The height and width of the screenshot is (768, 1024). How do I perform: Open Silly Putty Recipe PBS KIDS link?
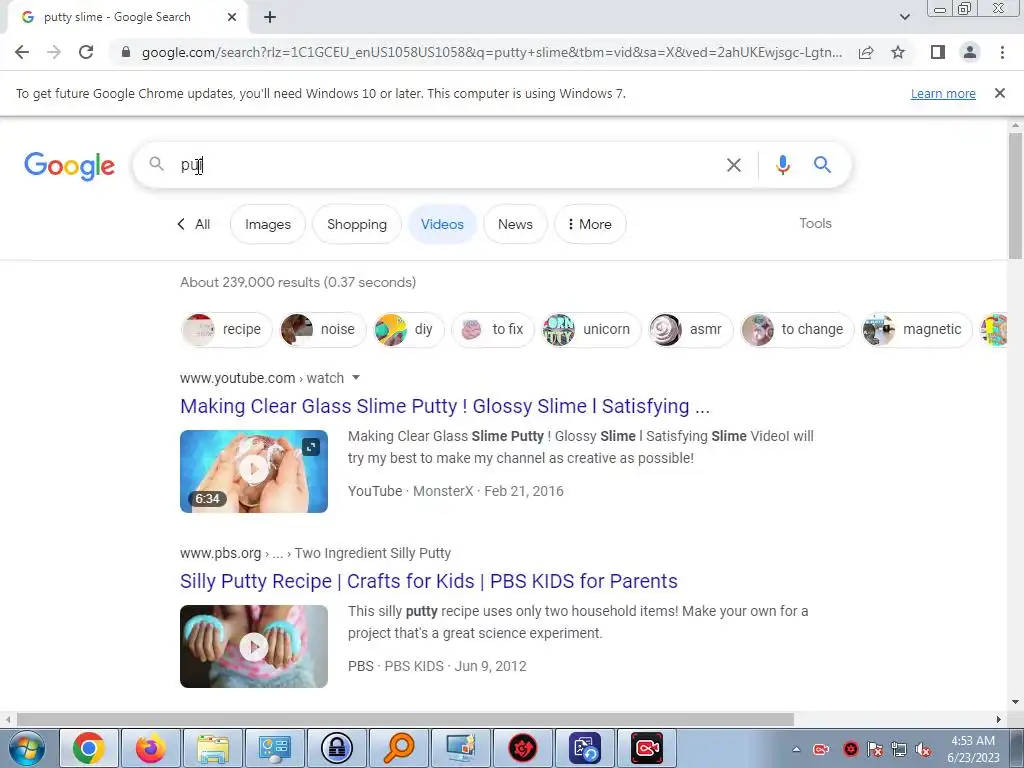click(x=428, y=581)
